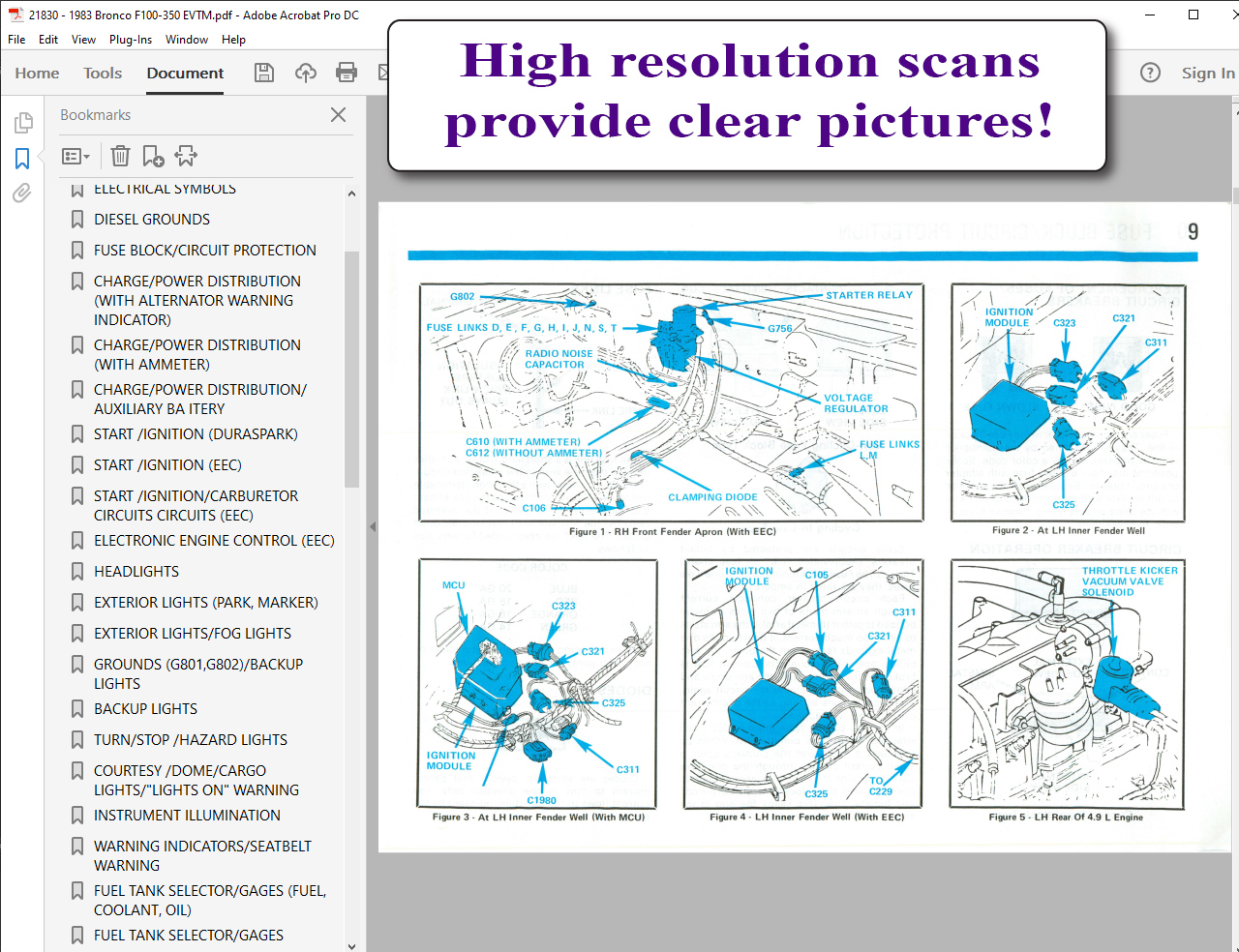Toggle the Bookmarks navigation pane icon
Image resolution: width=1239 pixels, height=952 pixels.
tap(22, 158)
